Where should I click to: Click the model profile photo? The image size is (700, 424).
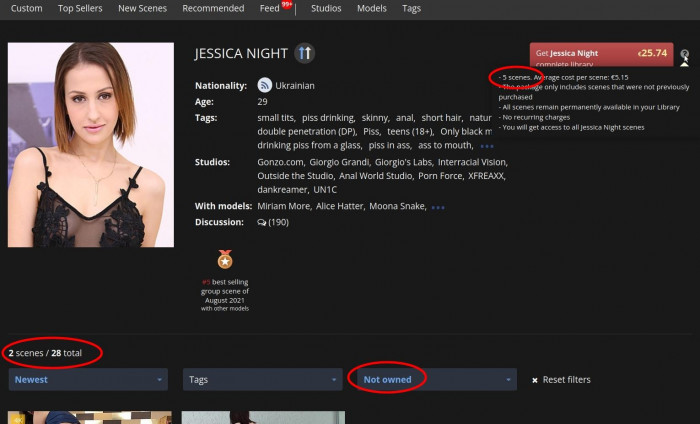[x=90, y=145]
